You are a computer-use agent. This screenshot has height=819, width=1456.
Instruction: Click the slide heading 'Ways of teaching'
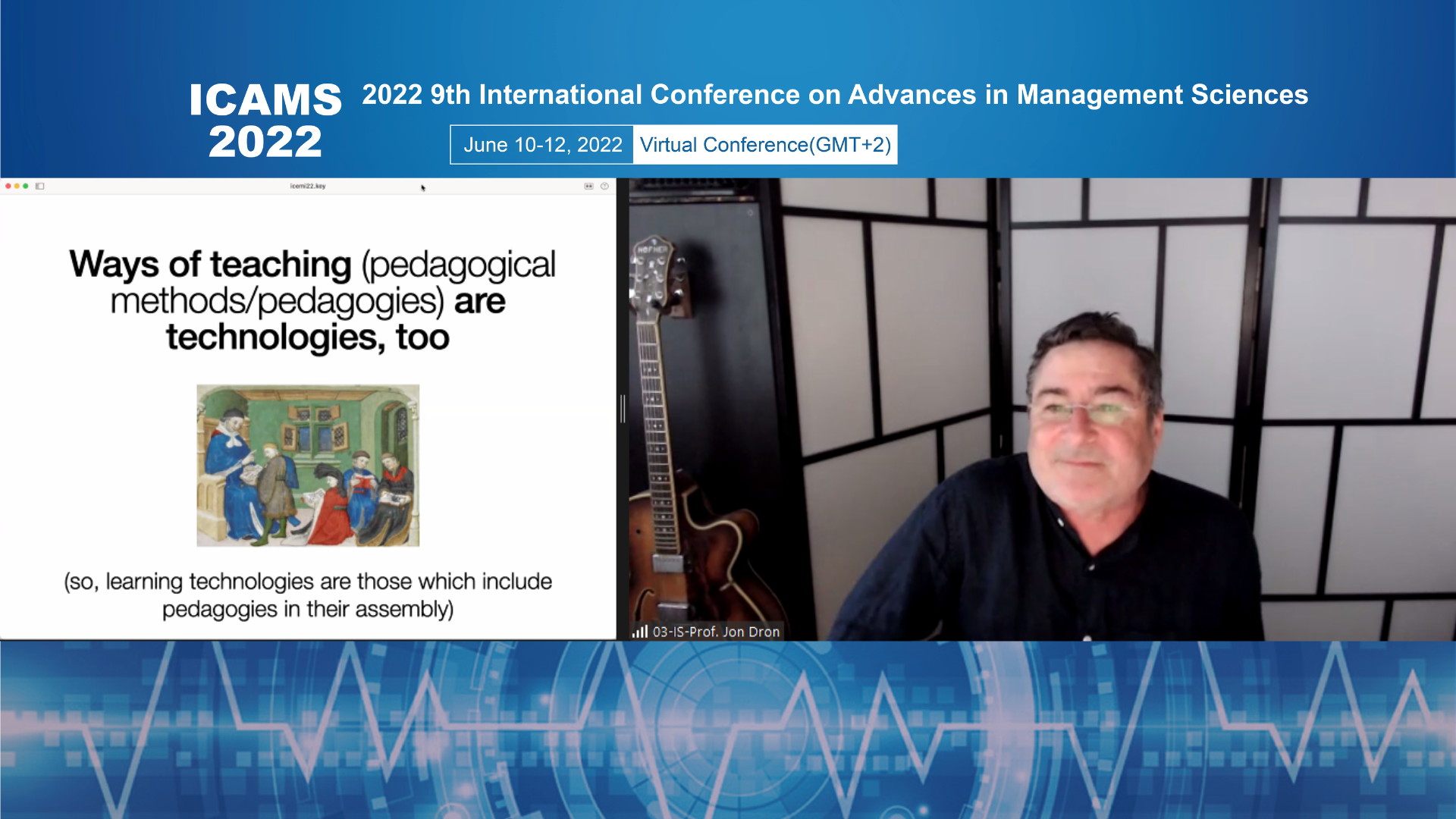[210, 265]
